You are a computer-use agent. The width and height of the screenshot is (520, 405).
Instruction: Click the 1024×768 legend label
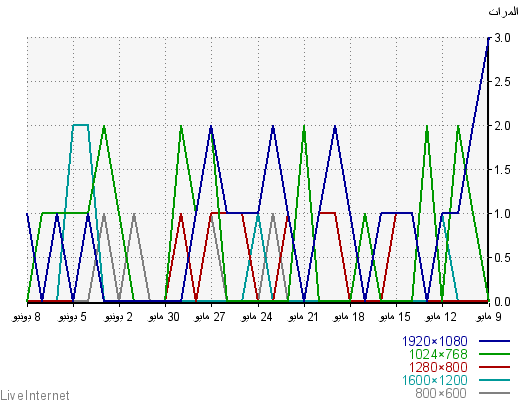pyautogui.click(x=438, y=354)
